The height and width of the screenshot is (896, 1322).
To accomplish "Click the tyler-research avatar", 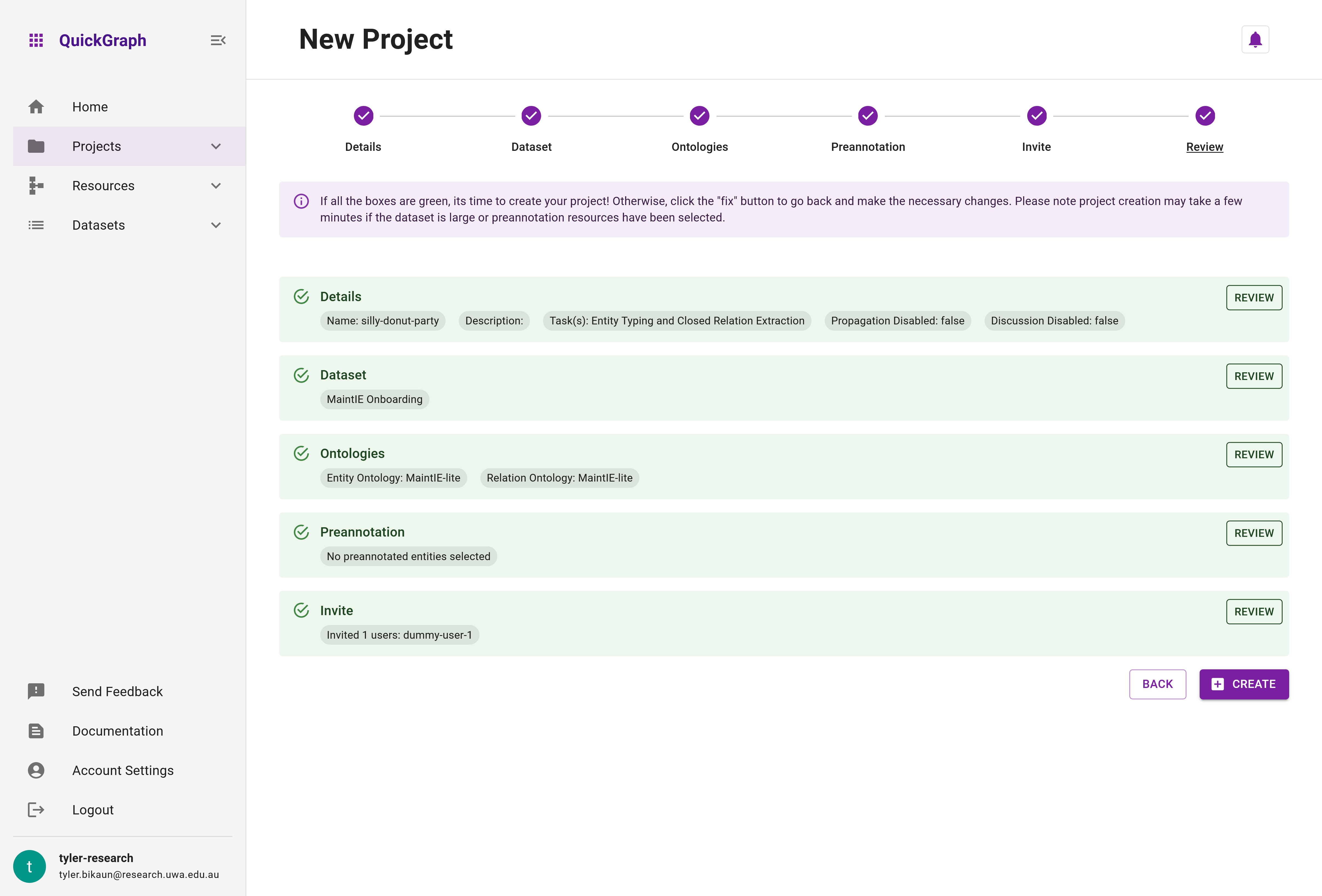I will [29, 866].
